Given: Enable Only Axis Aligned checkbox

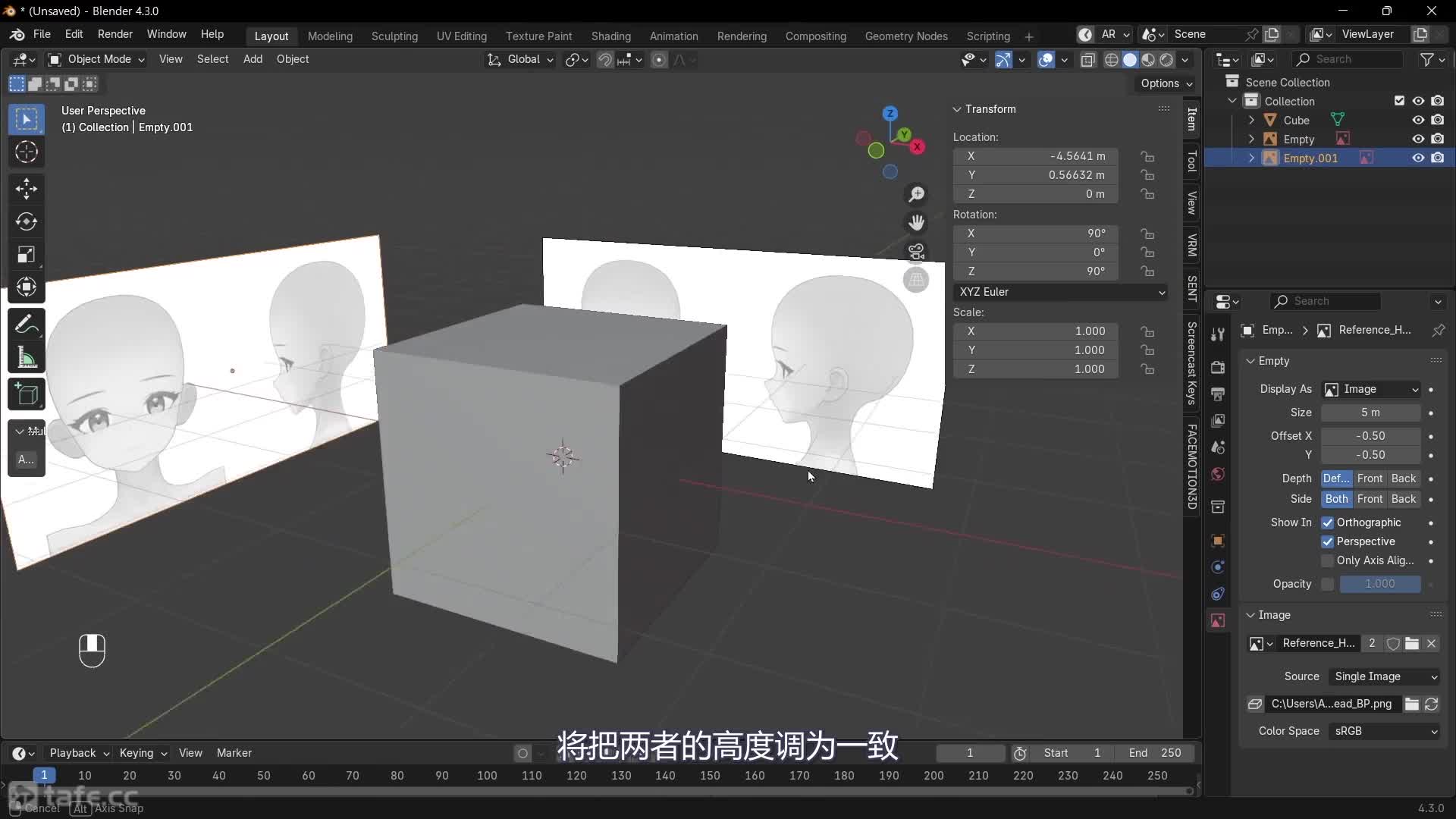Looking at the screenshot, I should (1329, 560).
